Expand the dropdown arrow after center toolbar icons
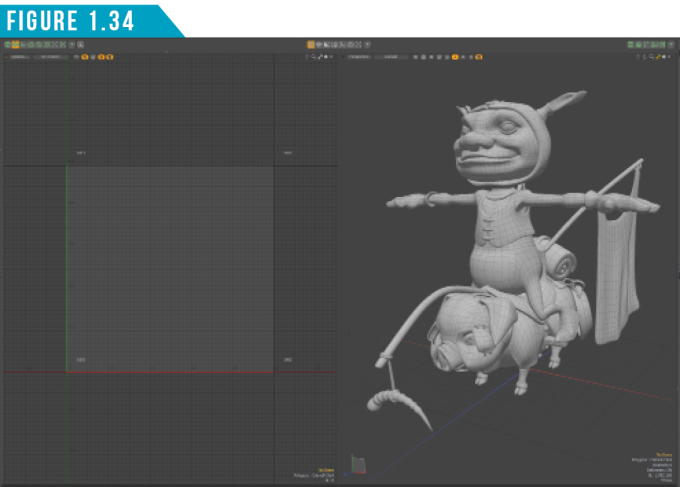The height and width of the screenshot is (487, 680). (367, 45)
